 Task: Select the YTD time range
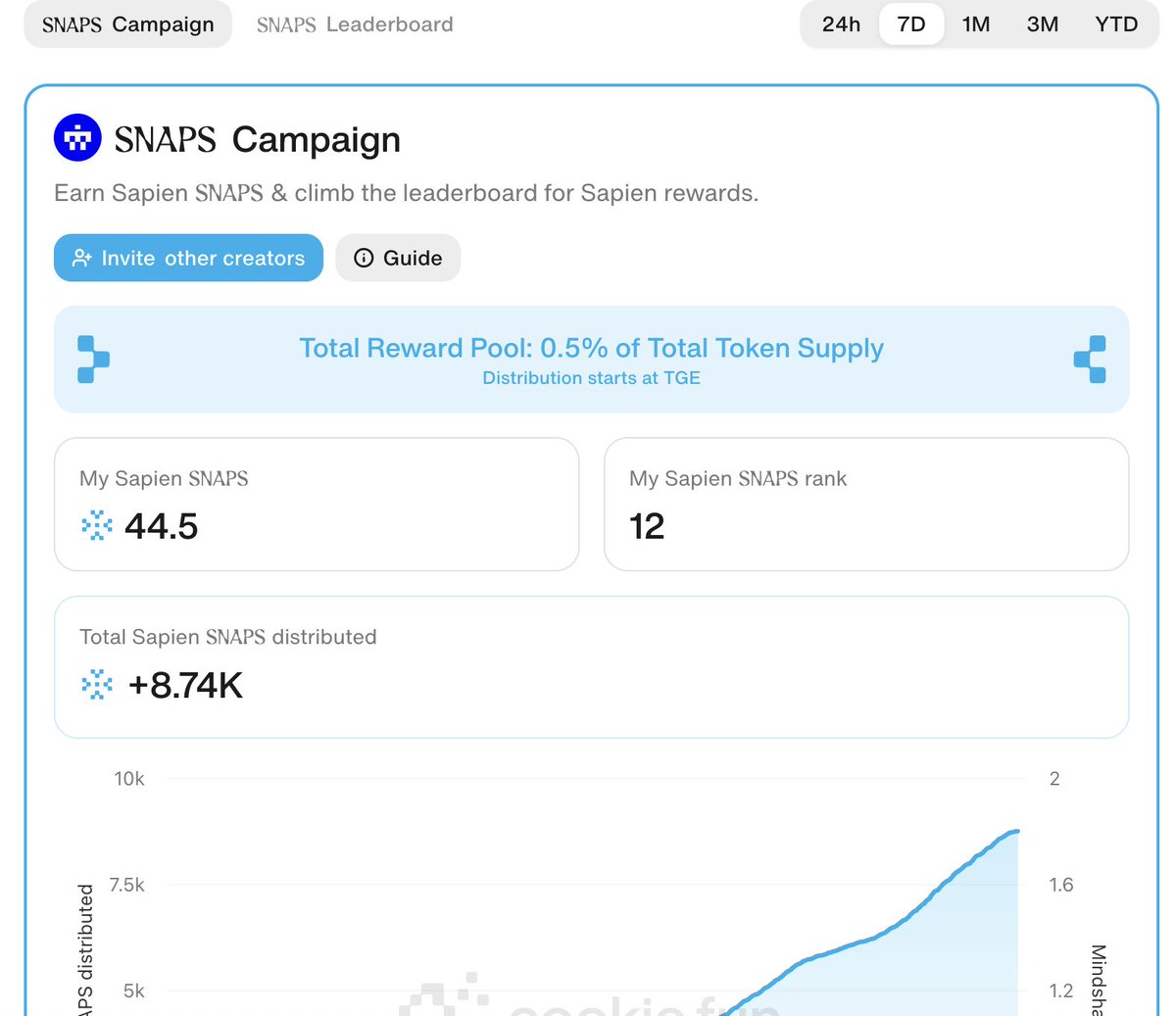[x=1116, y=24]
